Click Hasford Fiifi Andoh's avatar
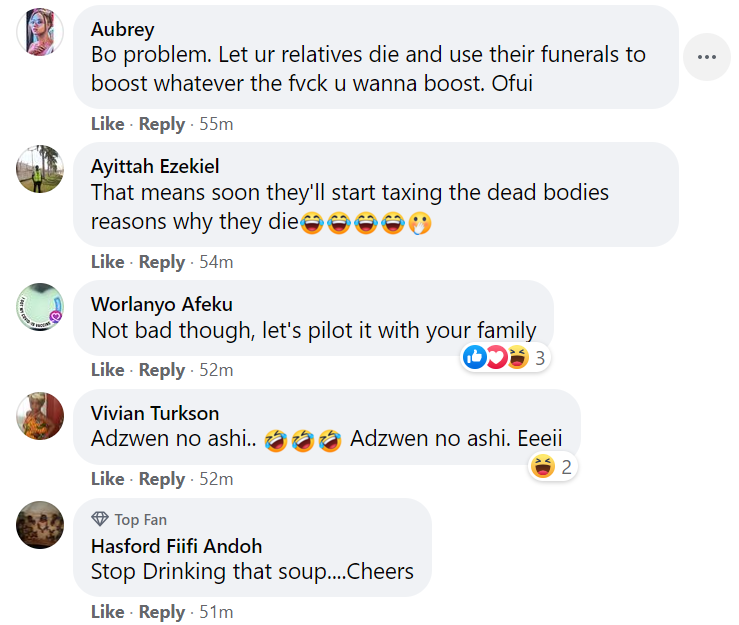The height and width of the screenshot is (625, 739). (40, 524)
